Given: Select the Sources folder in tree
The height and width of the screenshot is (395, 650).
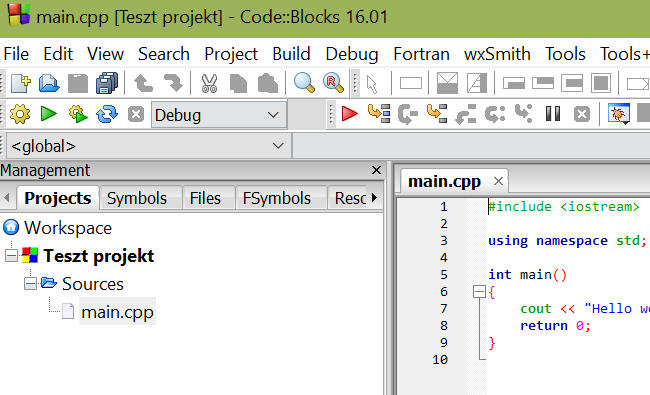Looking at the screenshot, I should tap(93, 284).
